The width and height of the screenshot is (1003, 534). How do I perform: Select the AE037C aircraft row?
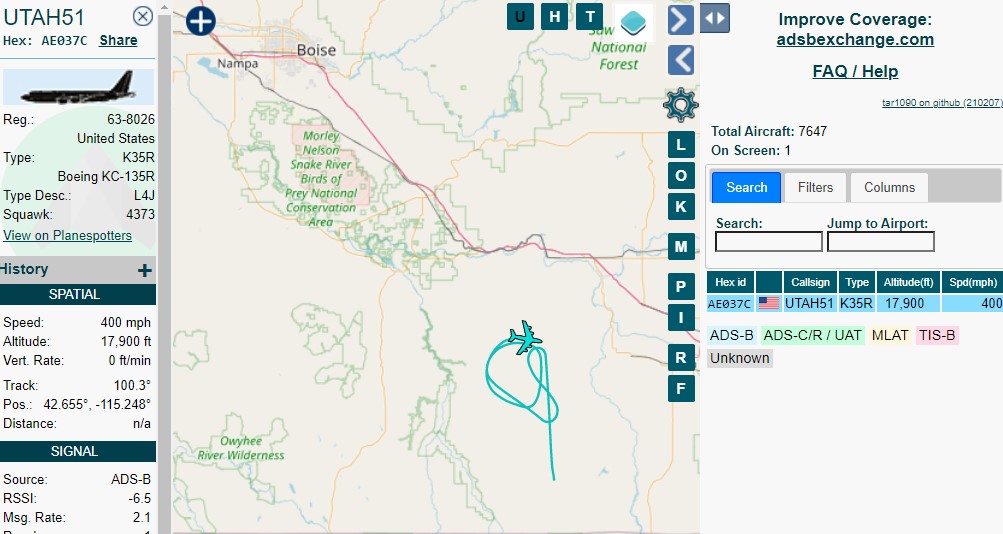855,303
